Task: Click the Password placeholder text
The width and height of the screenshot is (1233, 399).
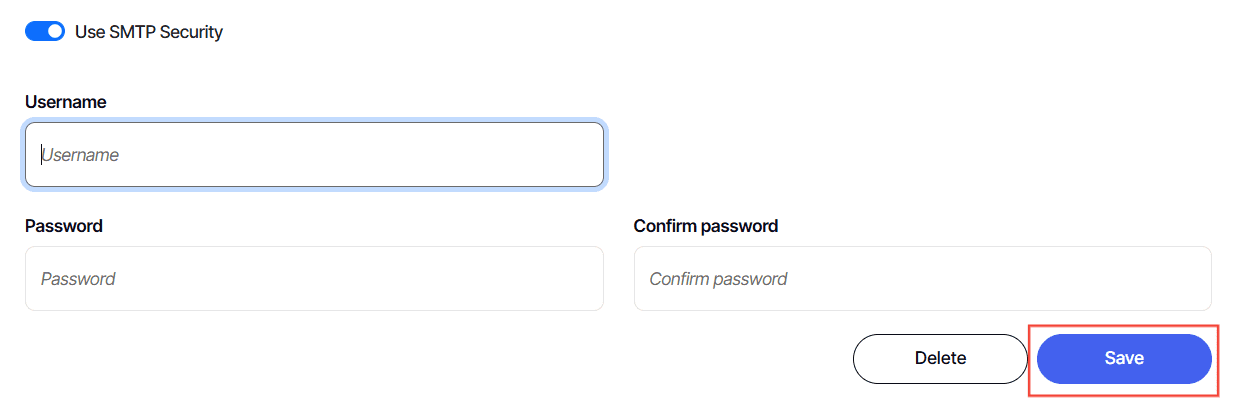Action: tap(78, 279)
